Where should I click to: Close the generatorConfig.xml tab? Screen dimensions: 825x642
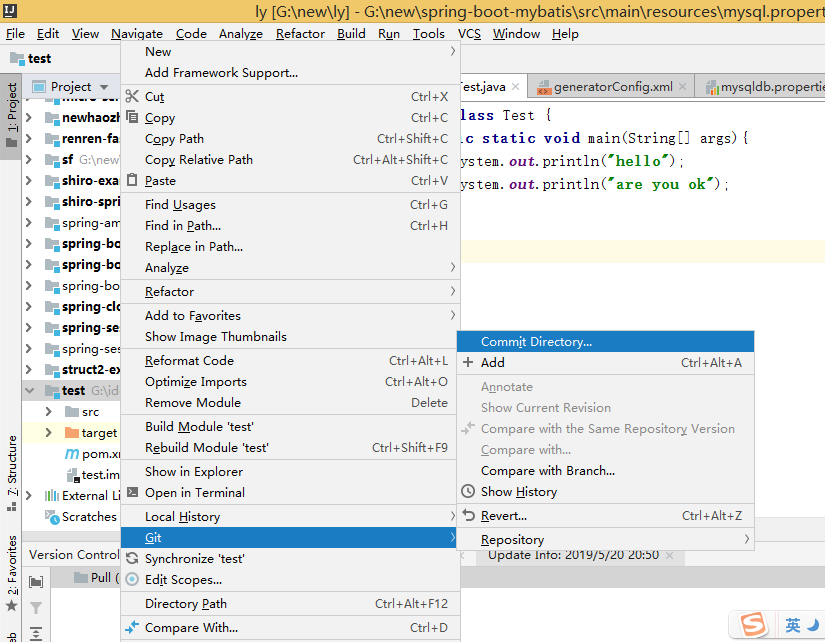point(682,87)
